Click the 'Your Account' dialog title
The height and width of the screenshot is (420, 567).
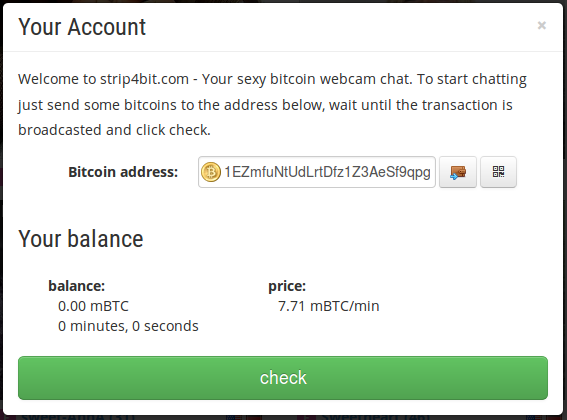(82, 27)
